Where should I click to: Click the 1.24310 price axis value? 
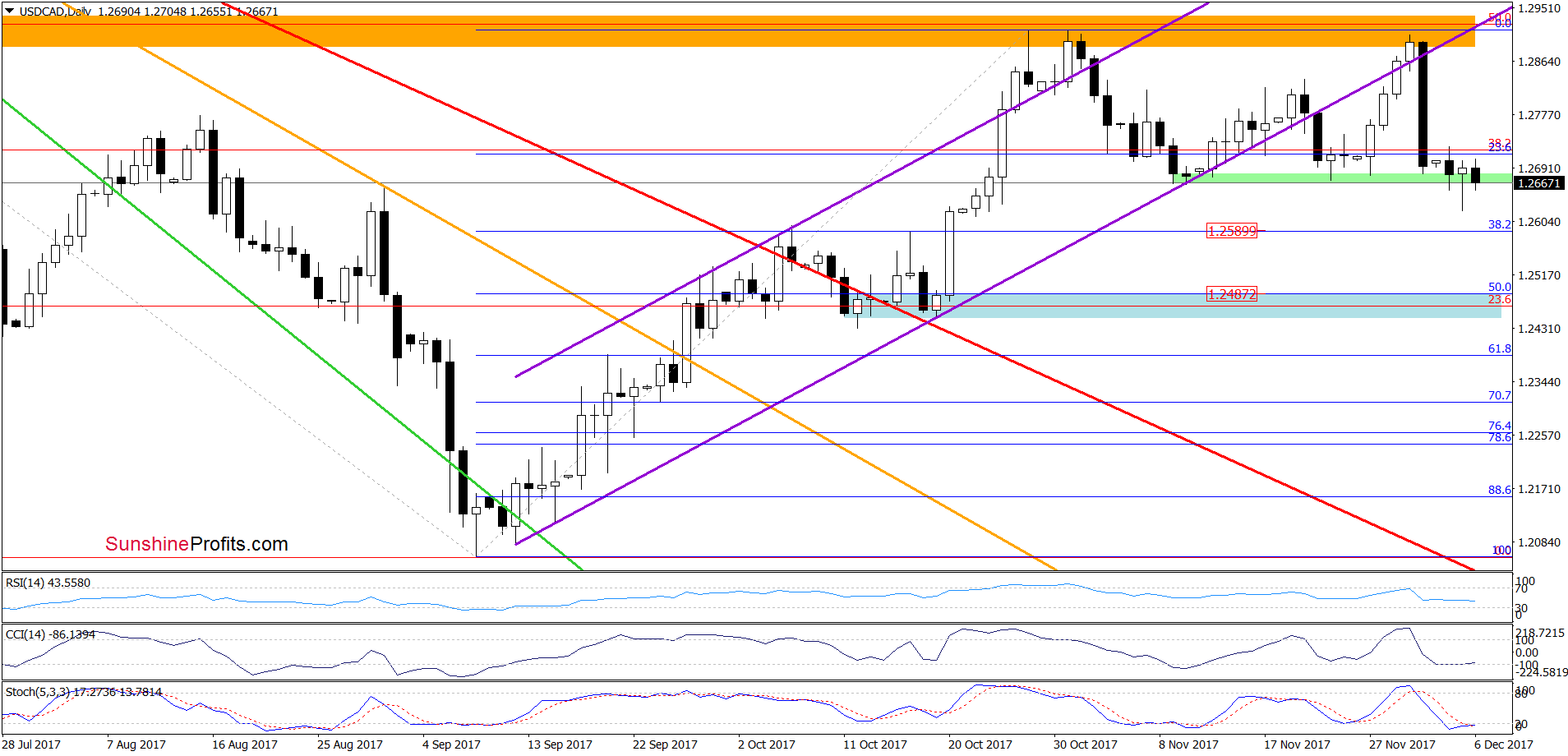(1539, 329)
